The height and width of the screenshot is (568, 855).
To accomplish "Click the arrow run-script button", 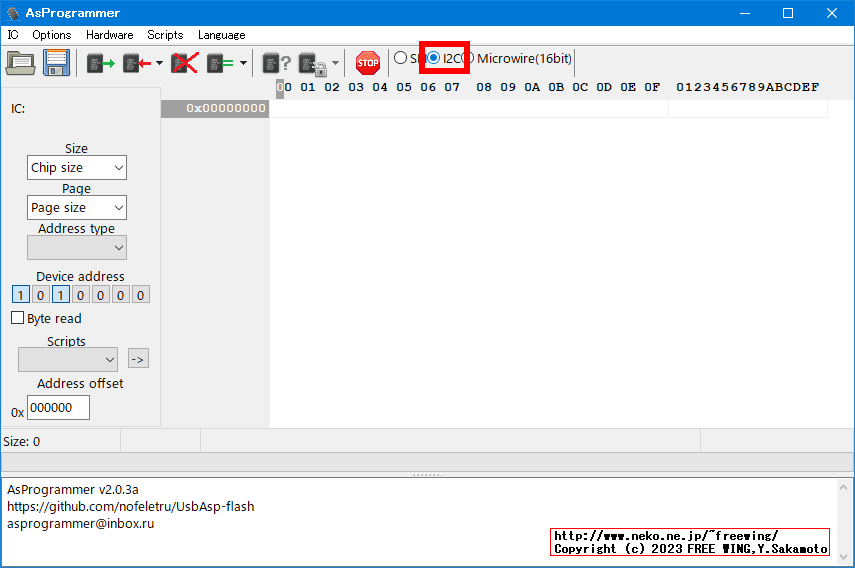I will click(x=138, y=359).
